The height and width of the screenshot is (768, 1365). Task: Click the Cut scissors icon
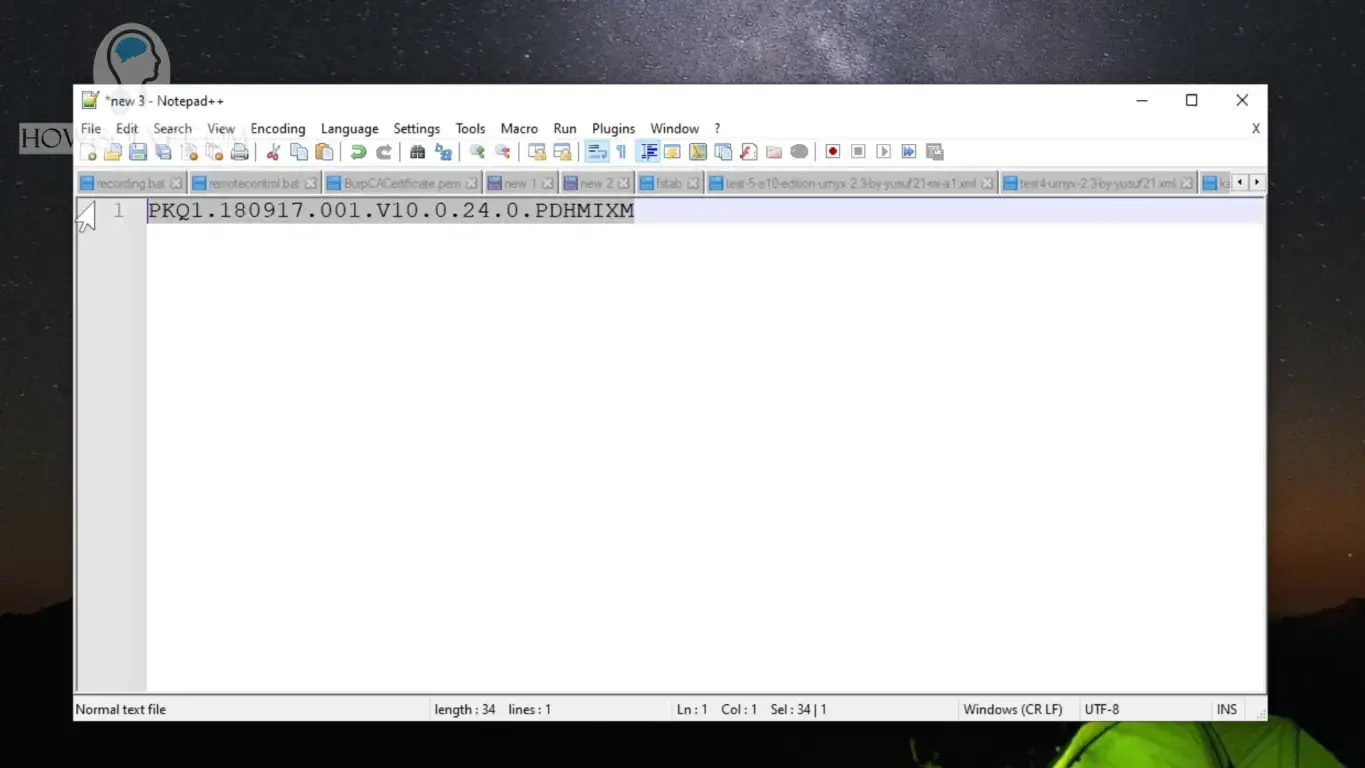(x=273, y=152)
